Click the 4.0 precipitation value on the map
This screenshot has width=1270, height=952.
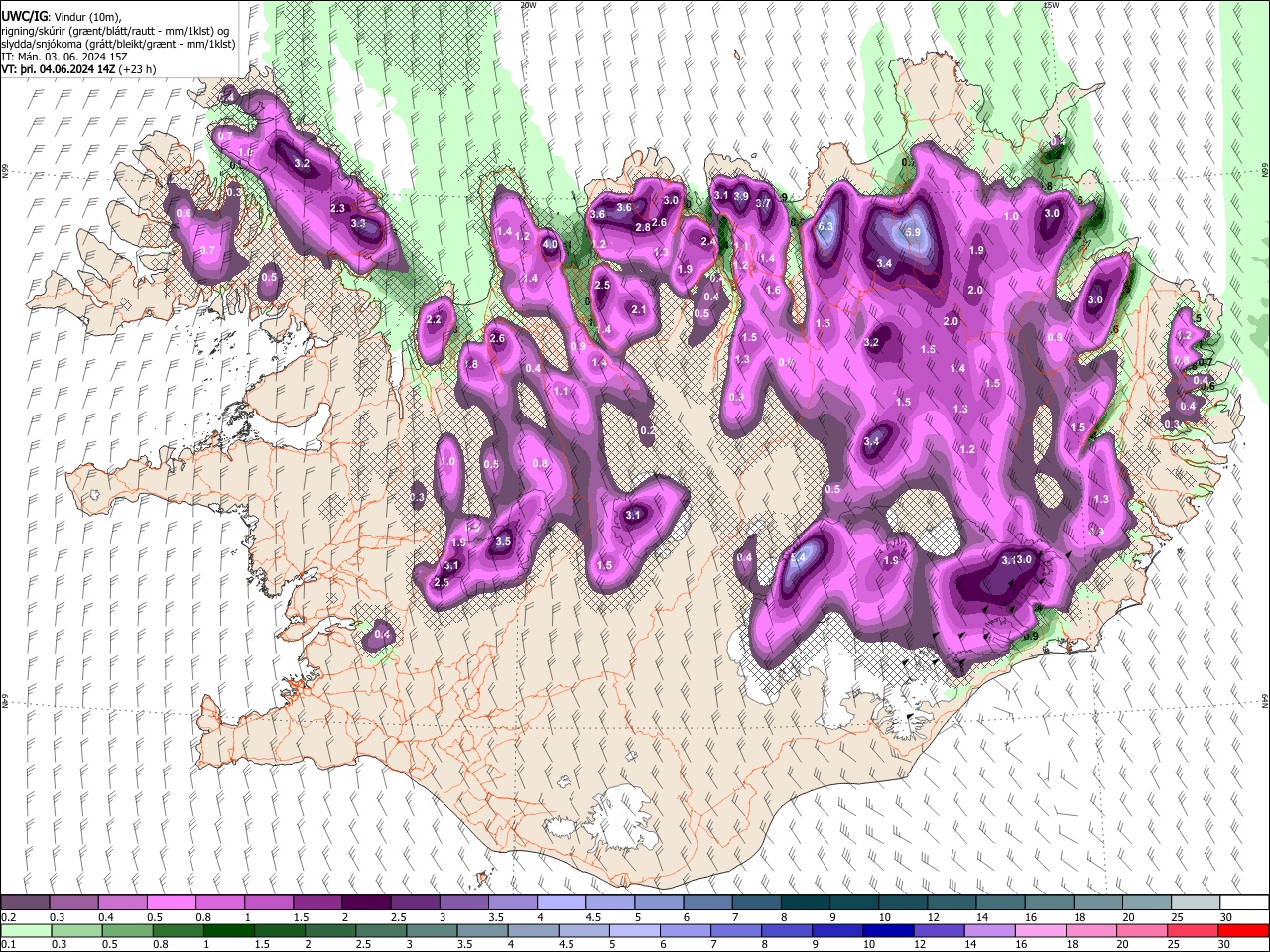[x=550, y=244]
